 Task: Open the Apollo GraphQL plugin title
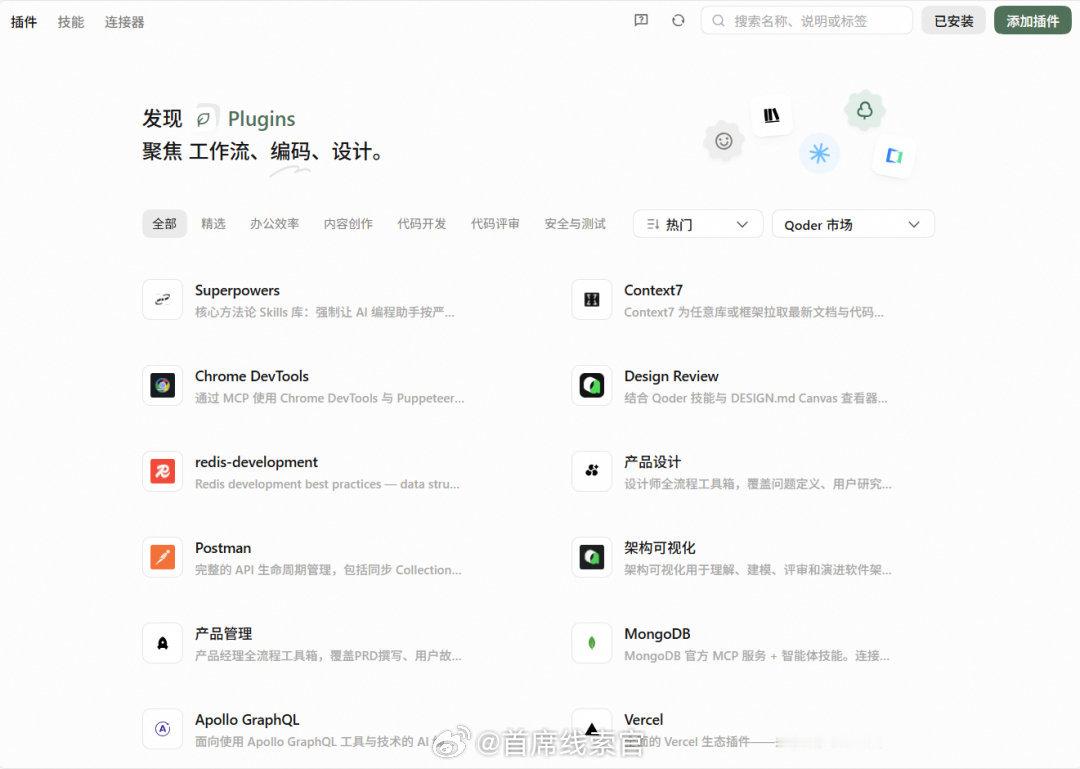pos(247,719)
